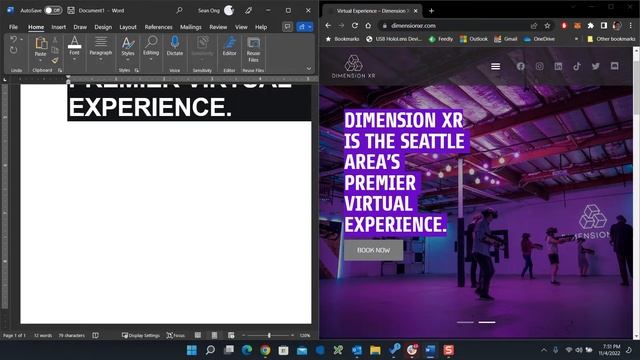Open the Help ribbon tab
This screenshot has width=640, height=360.
(261, 27)
